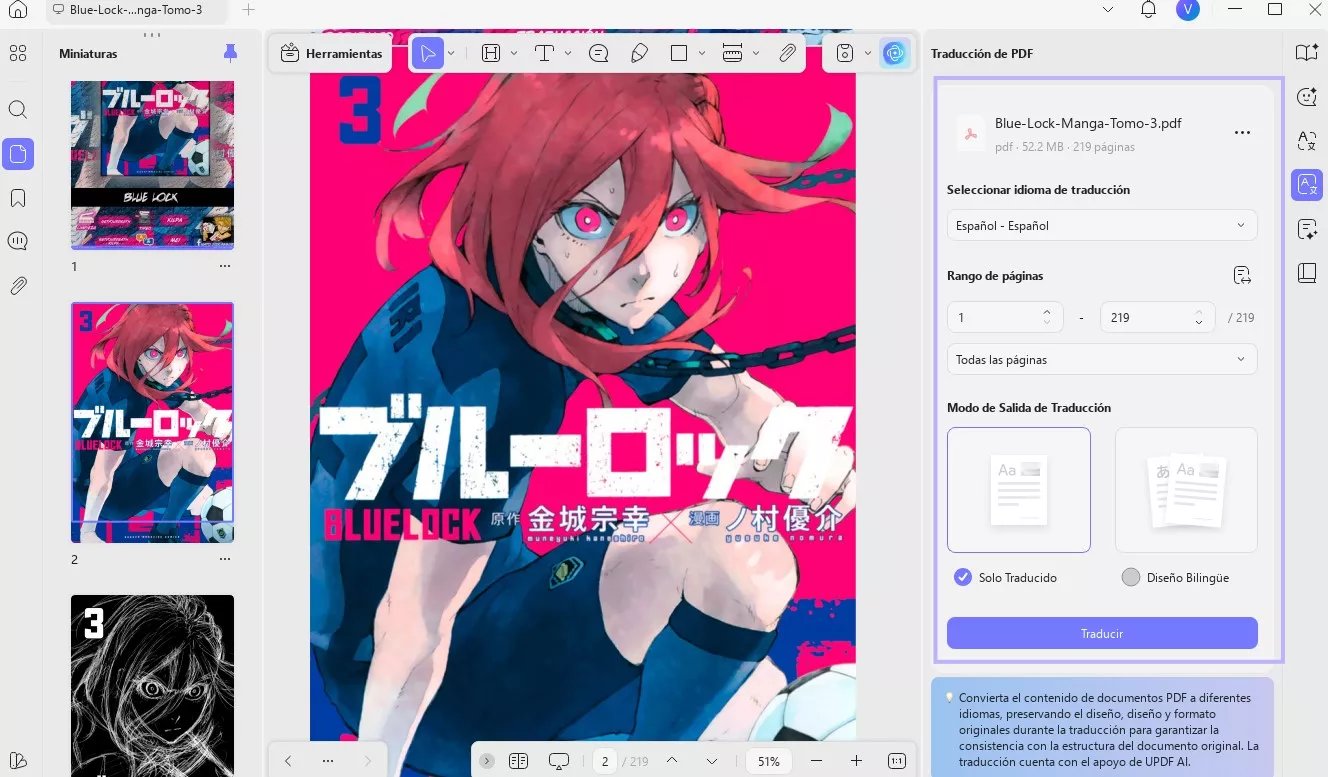Open the options menu for thumbnail page 2
Screen dimensions: 1328x777
224,560
